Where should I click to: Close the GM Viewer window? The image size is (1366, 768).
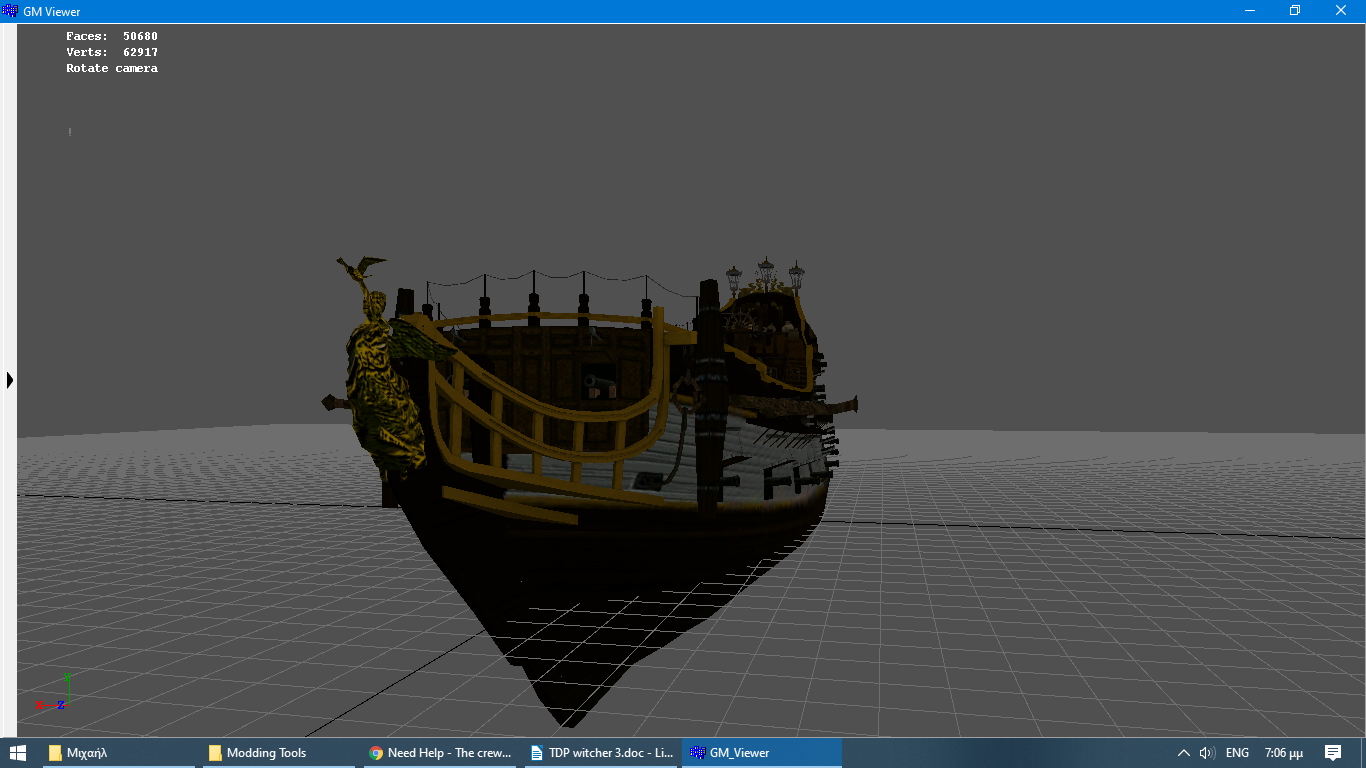pos(1341,11)
